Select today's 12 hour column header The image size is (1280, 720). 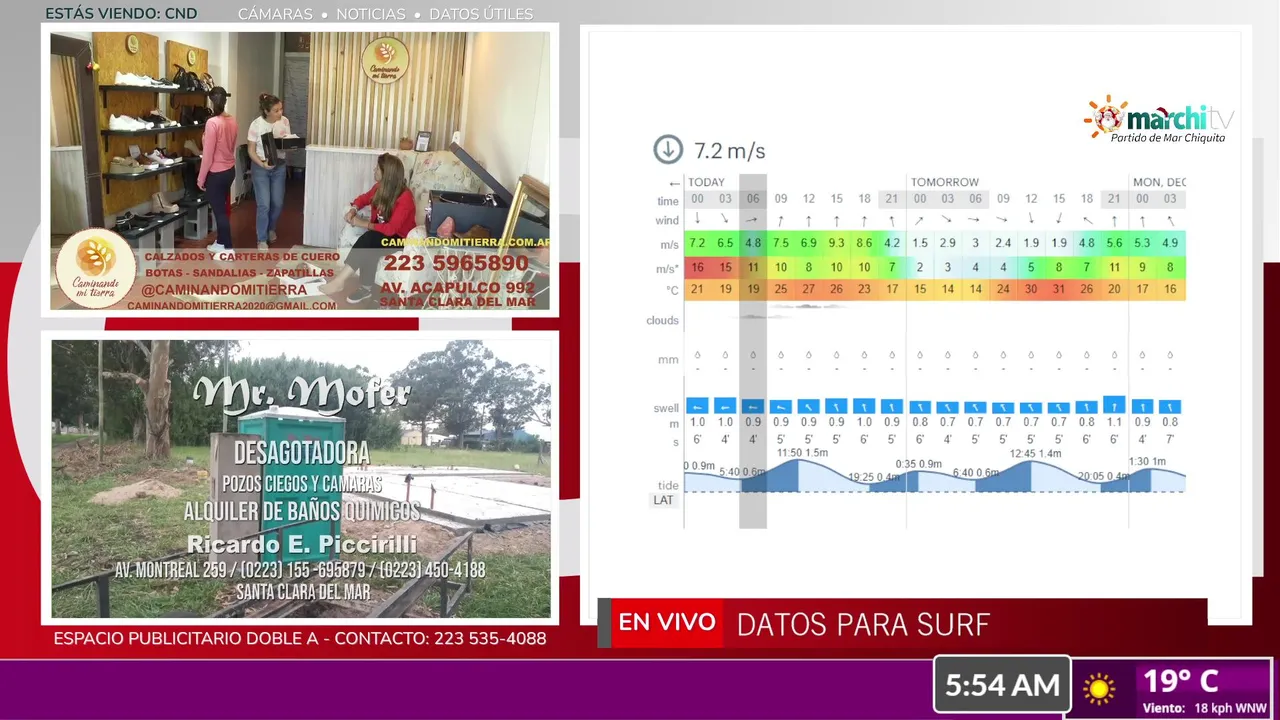809,199
